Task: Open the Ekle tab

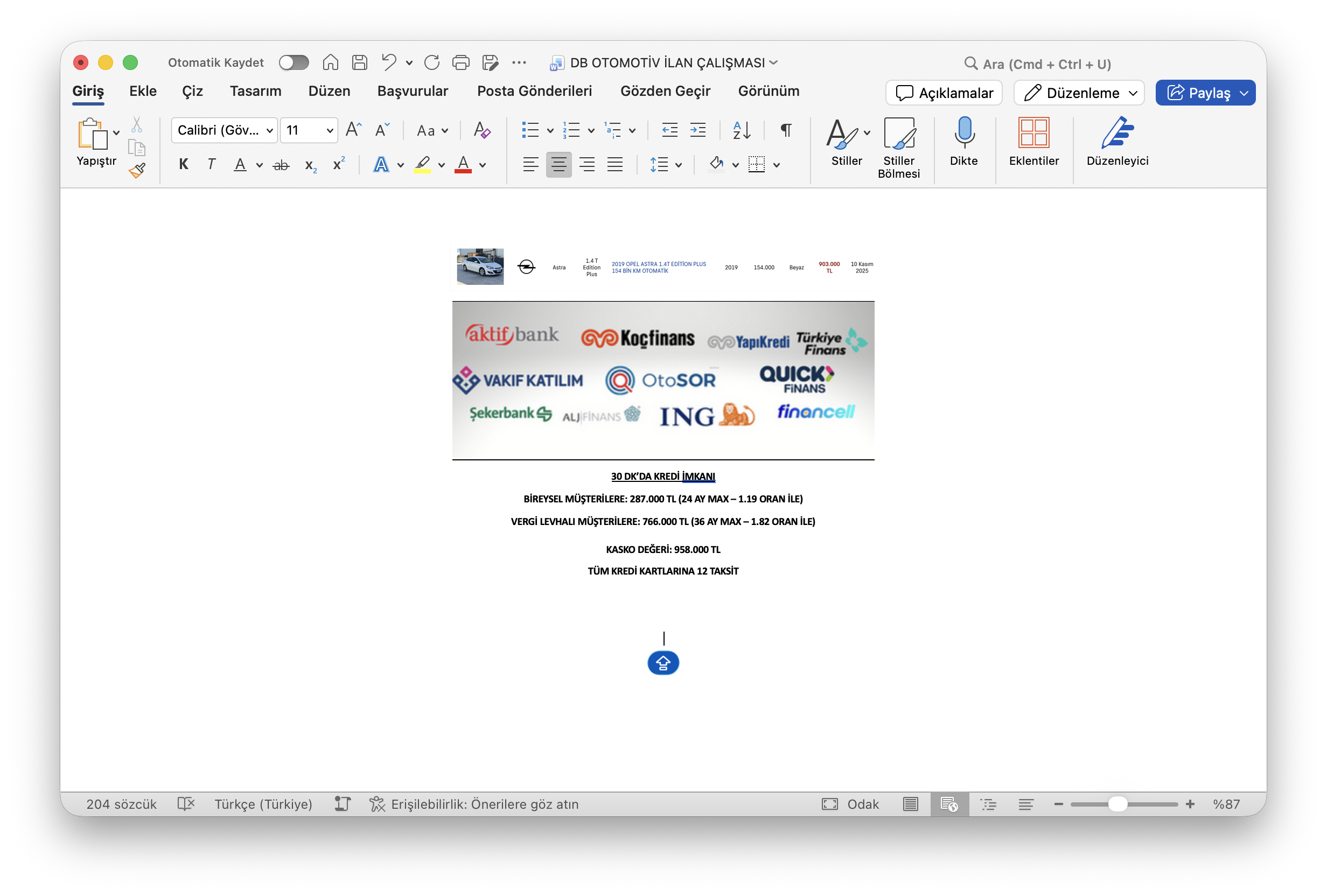Action: pos(143,92)
